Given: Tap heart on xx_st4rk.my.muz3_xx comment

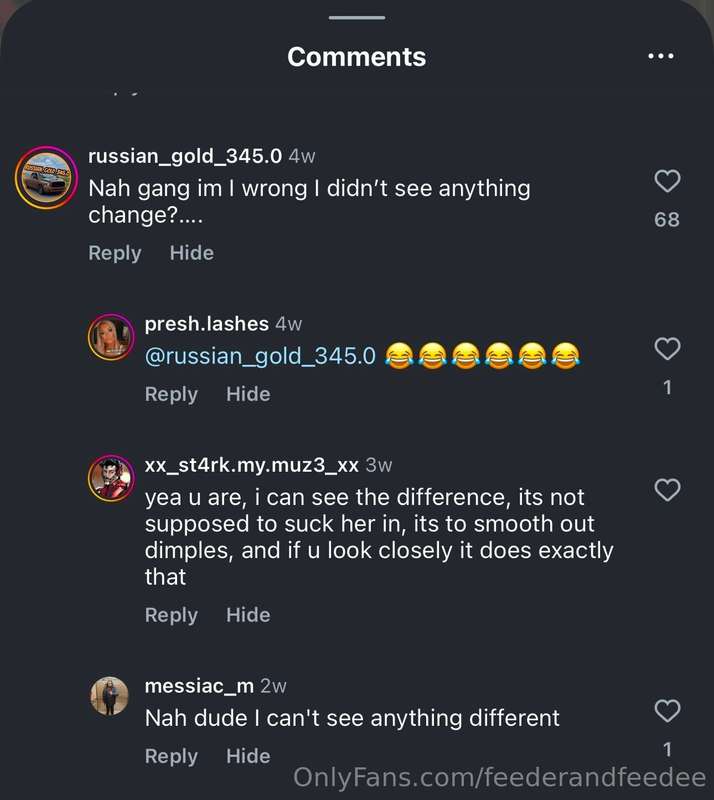Looking at the screenshot, I should (667, 490).
